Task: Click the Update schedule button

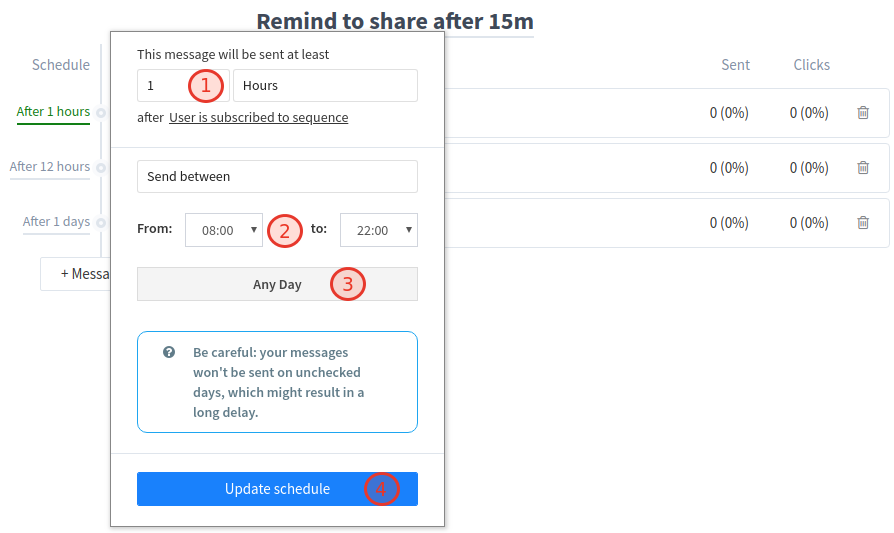Action: pyautogui.click(x=277, y=489)
